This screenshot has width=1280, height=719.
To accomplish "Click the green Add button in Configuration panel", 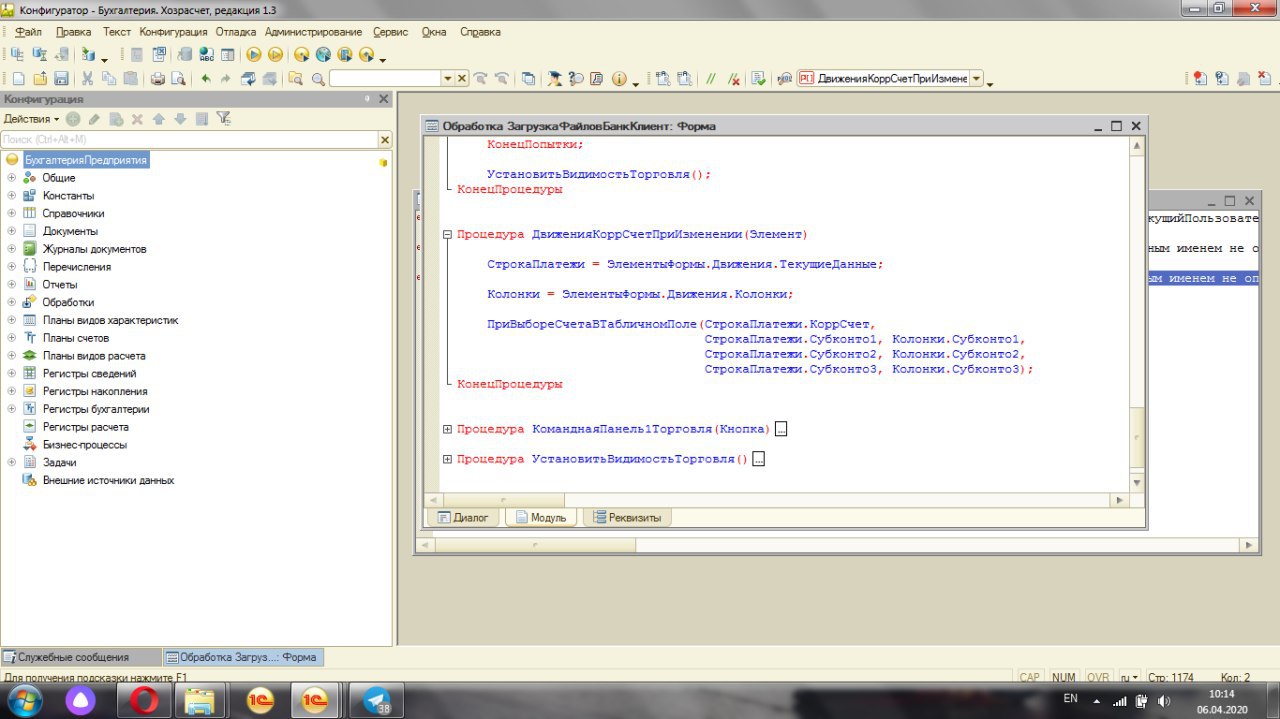I will pos(73,118).
